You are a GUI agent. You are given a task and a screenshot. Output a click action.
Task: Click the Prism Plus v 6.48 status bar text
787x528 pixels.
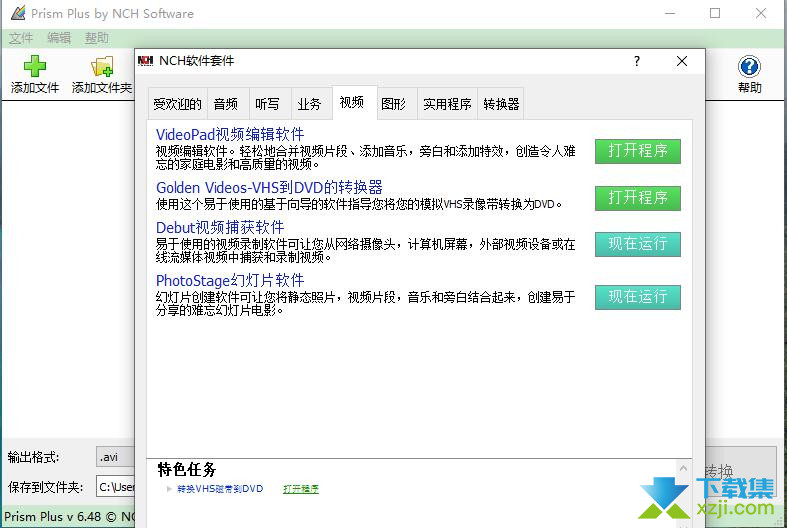click(69, 516)
